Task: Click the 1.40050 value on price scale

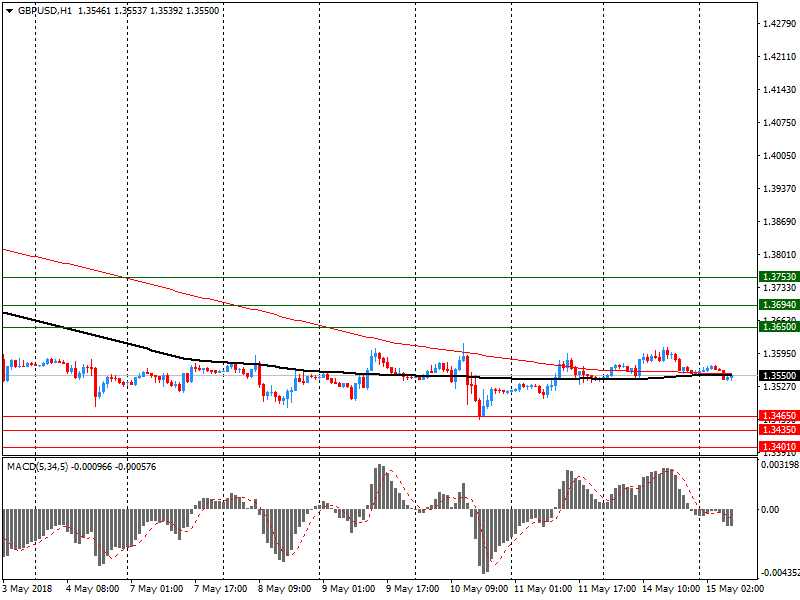Action: (x=778, y=156)
